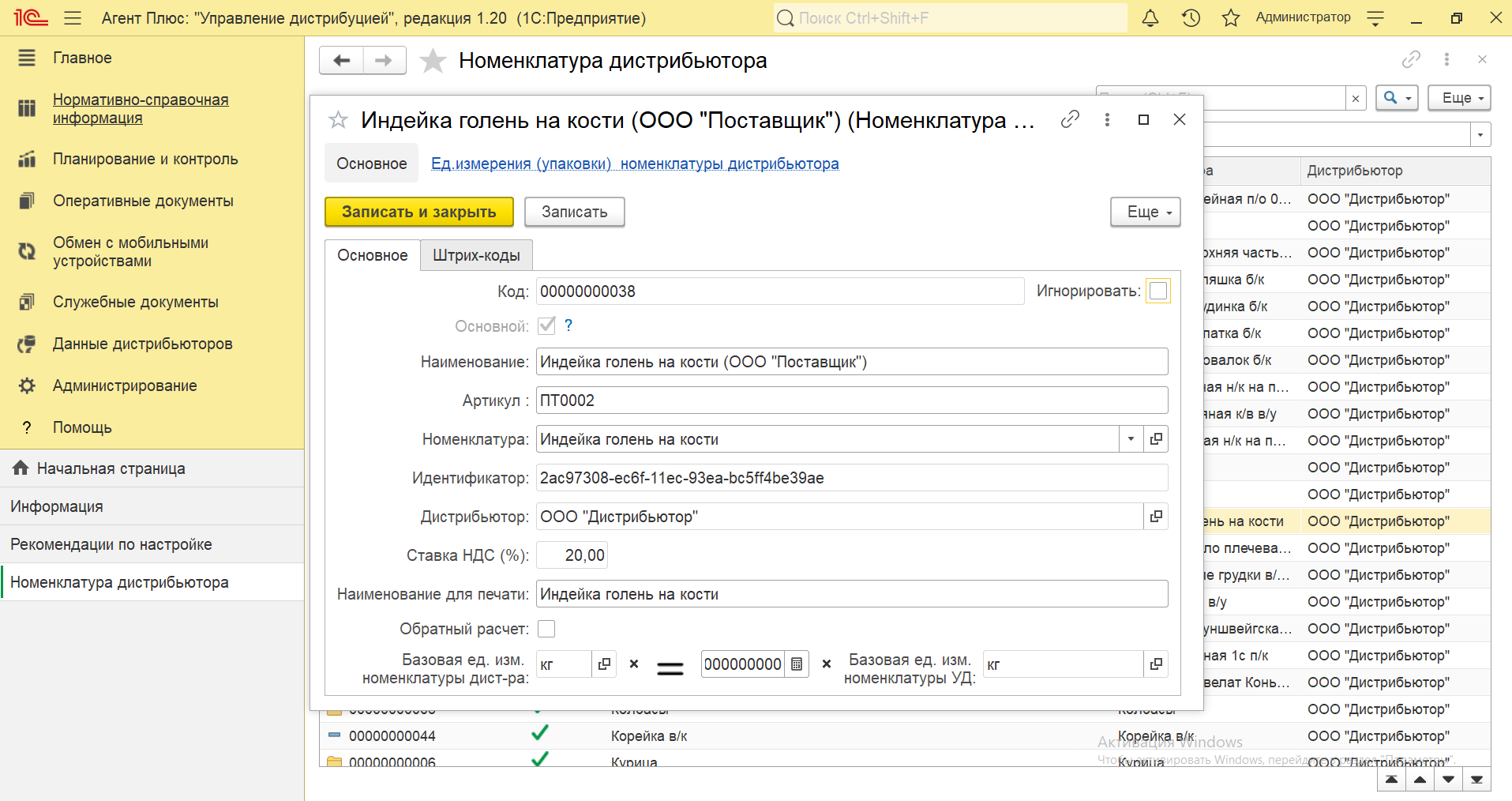
Task: Toggle the Игнорировать checkbox
Action: [x=1158, y=291]
